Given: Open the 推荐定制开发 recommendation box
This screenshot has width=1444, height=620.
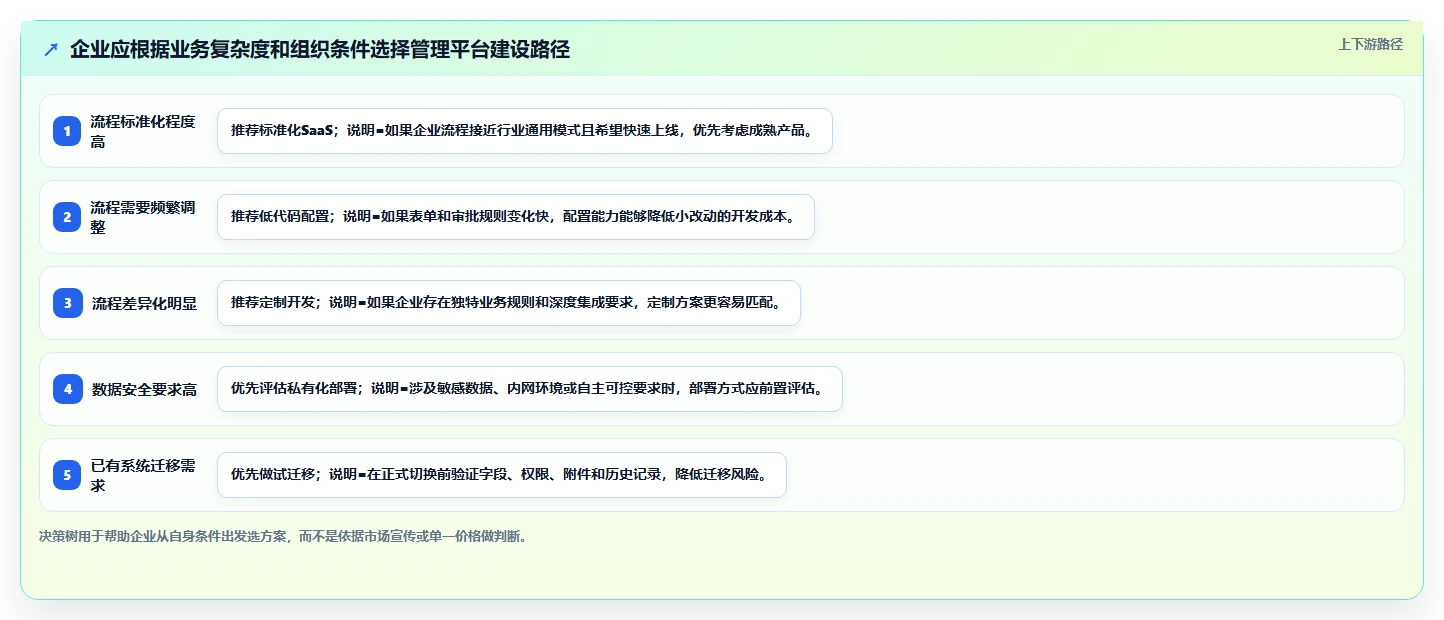Looking at the screenshot, I should [509, 303].
